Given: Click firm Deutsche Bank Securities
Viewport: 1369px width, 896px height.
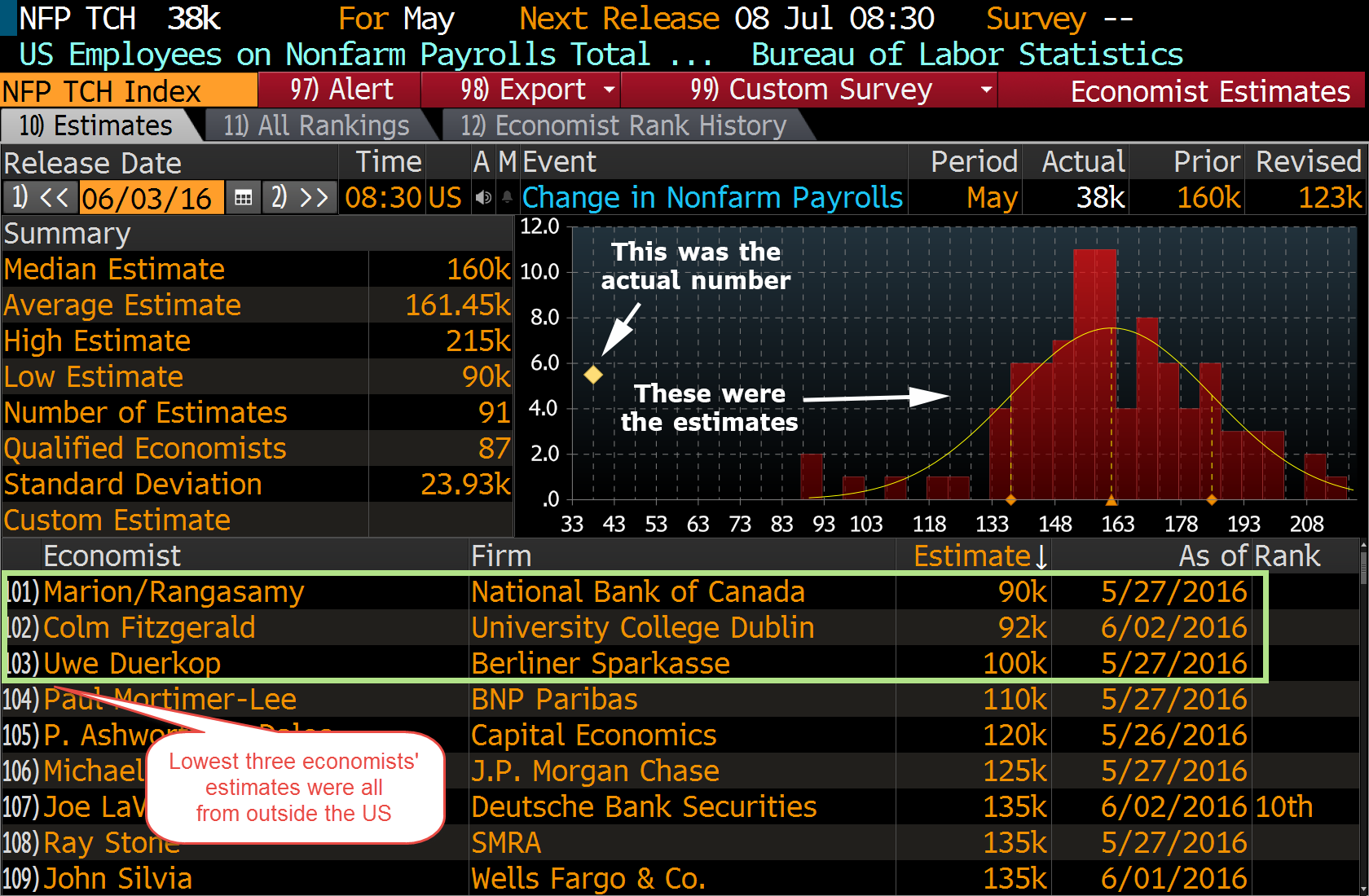Looking at the screenshot, I should [644, 807].
